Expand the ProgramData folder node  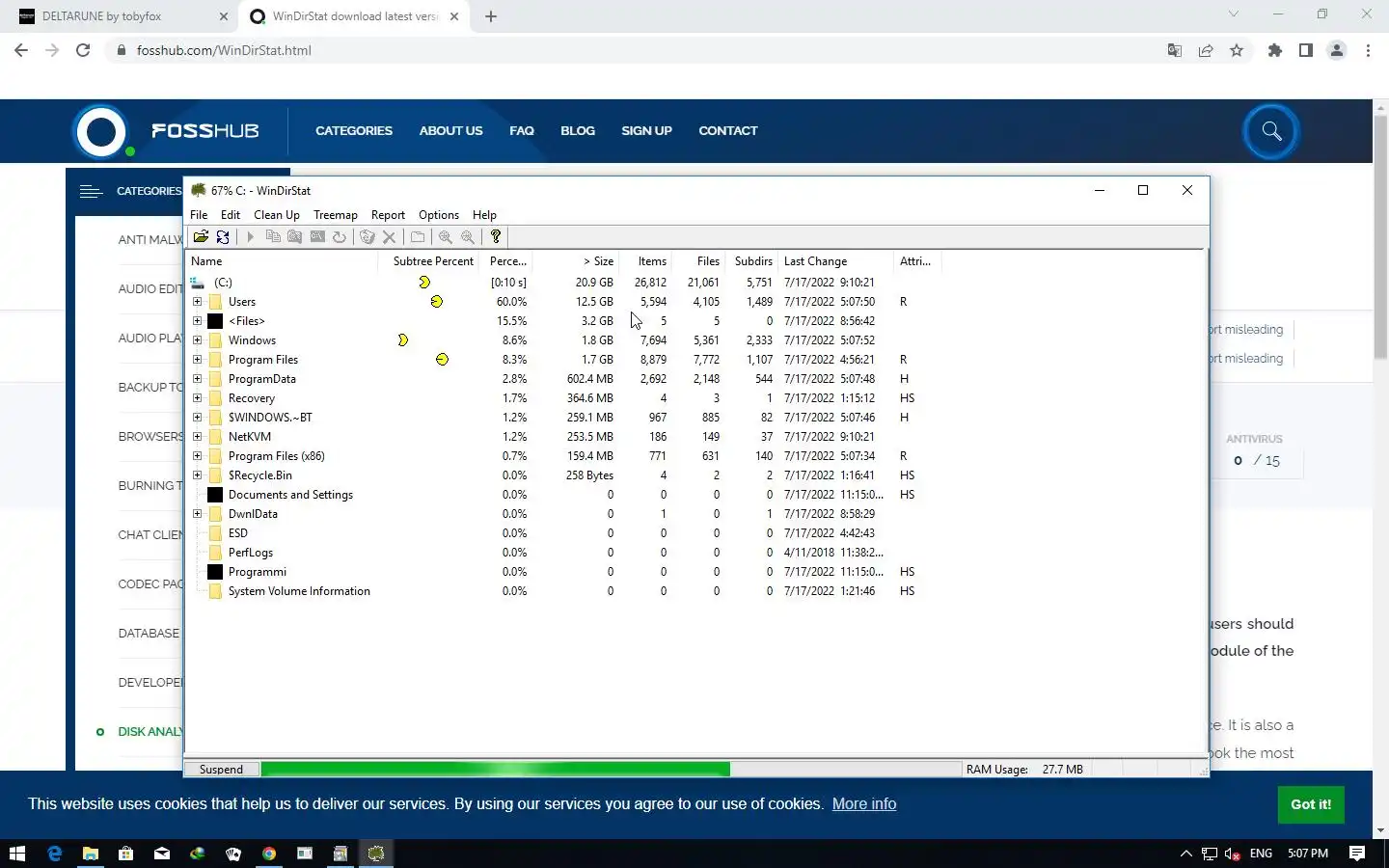(198, 379)
